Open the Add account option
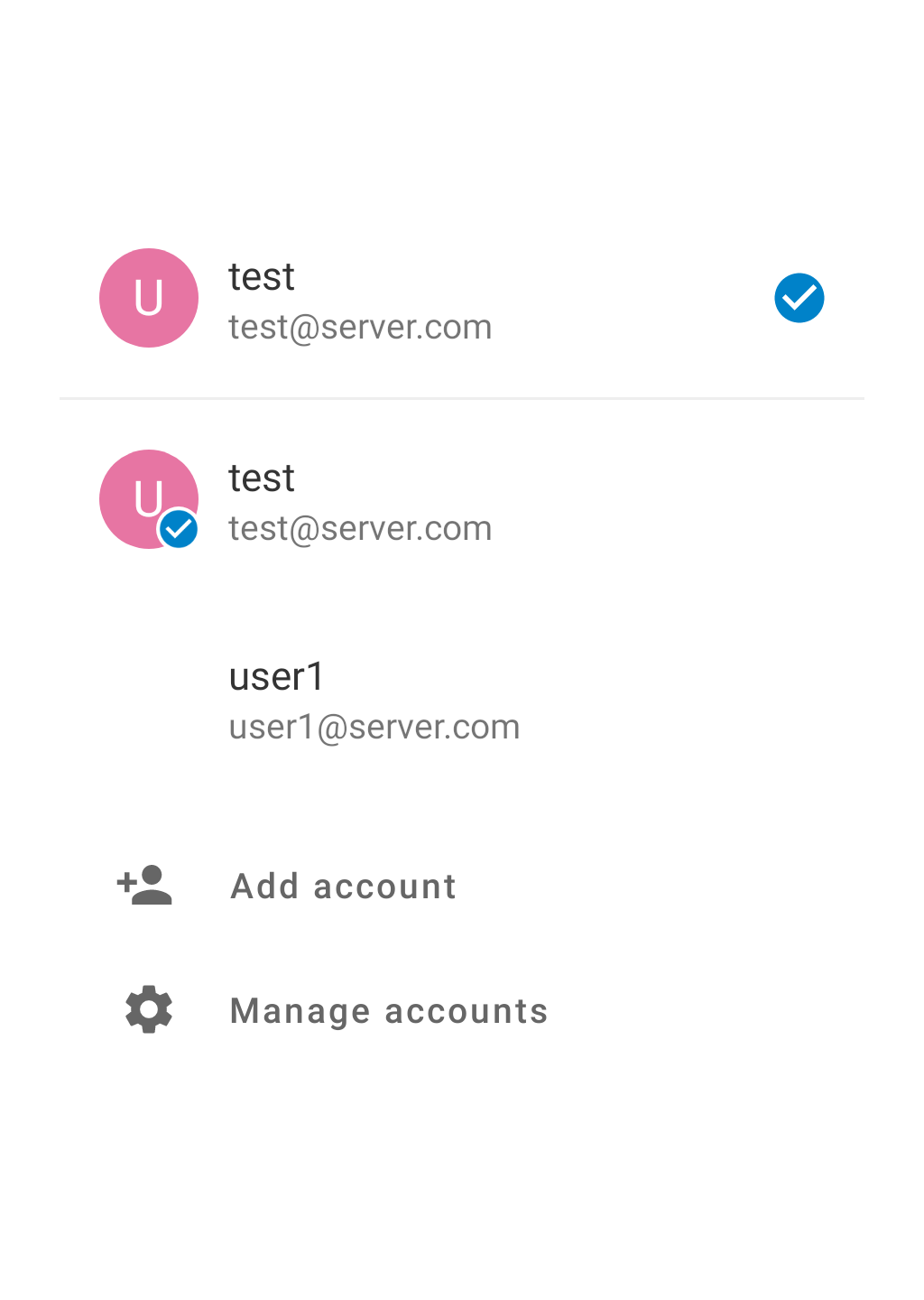Screen dimensions: 924x1300 (343, 887)
